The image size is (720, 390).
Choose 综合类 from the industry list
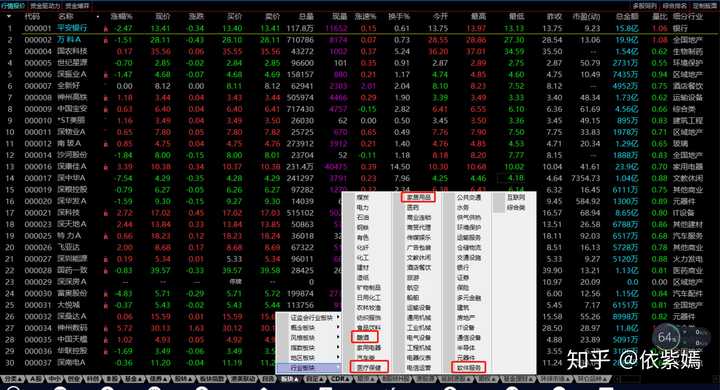(x=516, y=208)
